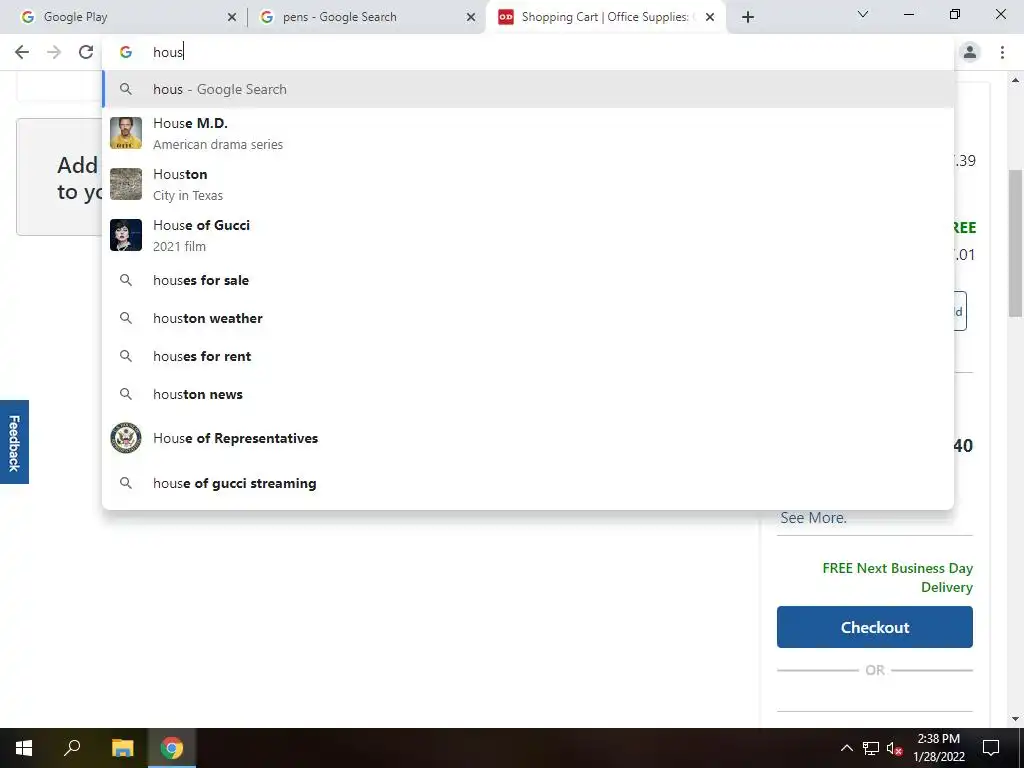Click 'FREE Next Business Day Delivery' text
Viewport: 1024px width, 768px height.
point(897,577)
